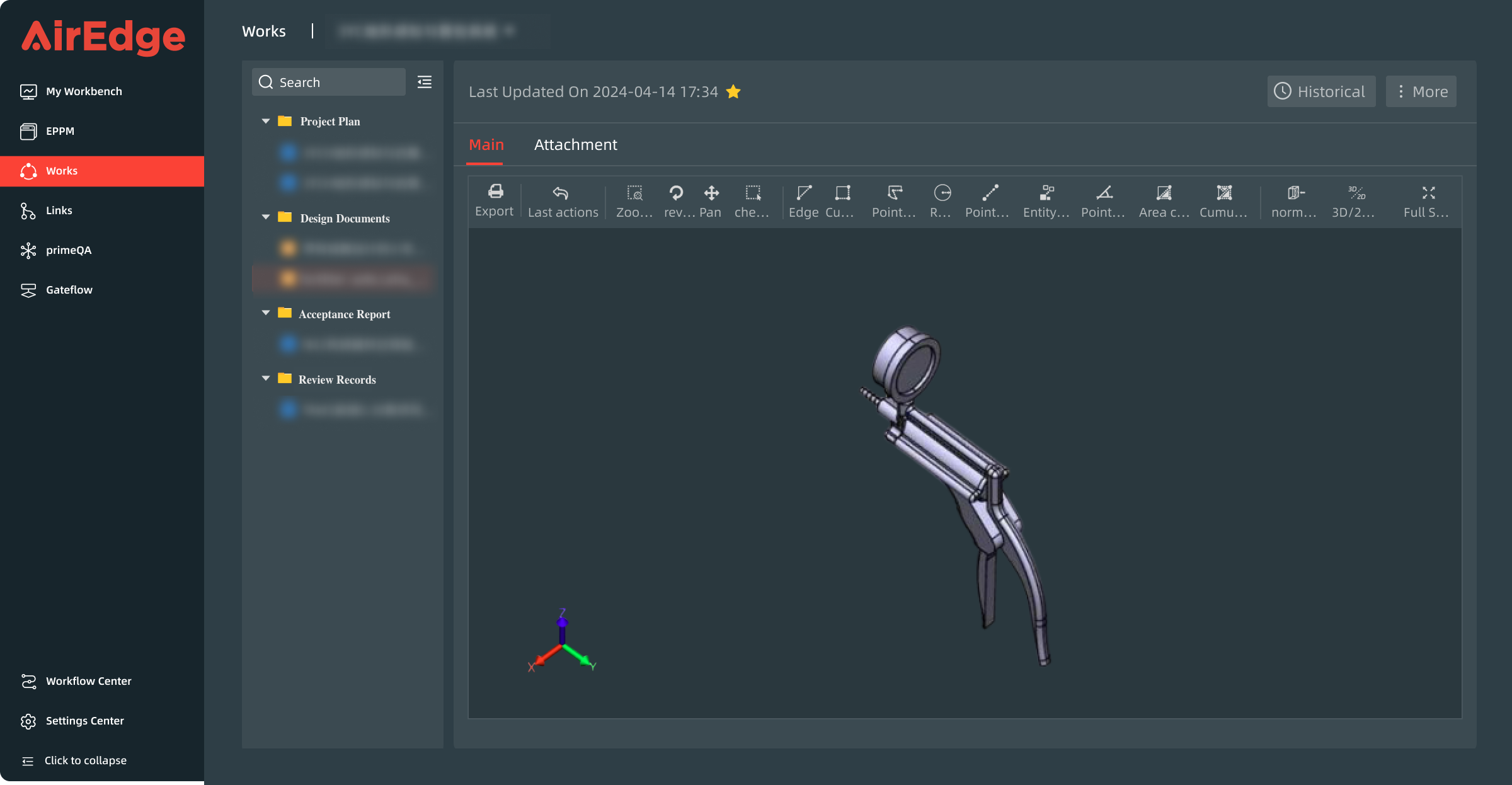1512x785 pixels.
Task: Click the filter/sort list icon
Action: tap(424, 82)
